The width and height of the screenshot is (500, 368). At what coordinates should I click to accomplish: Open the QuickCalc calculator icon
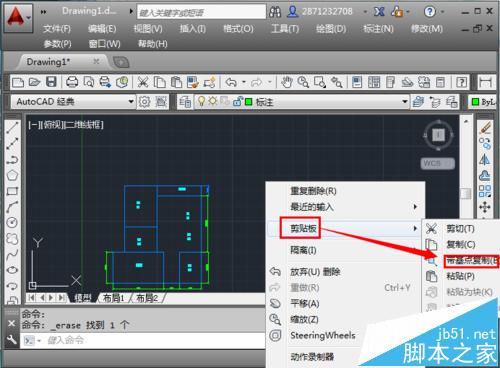click(441, 82)
